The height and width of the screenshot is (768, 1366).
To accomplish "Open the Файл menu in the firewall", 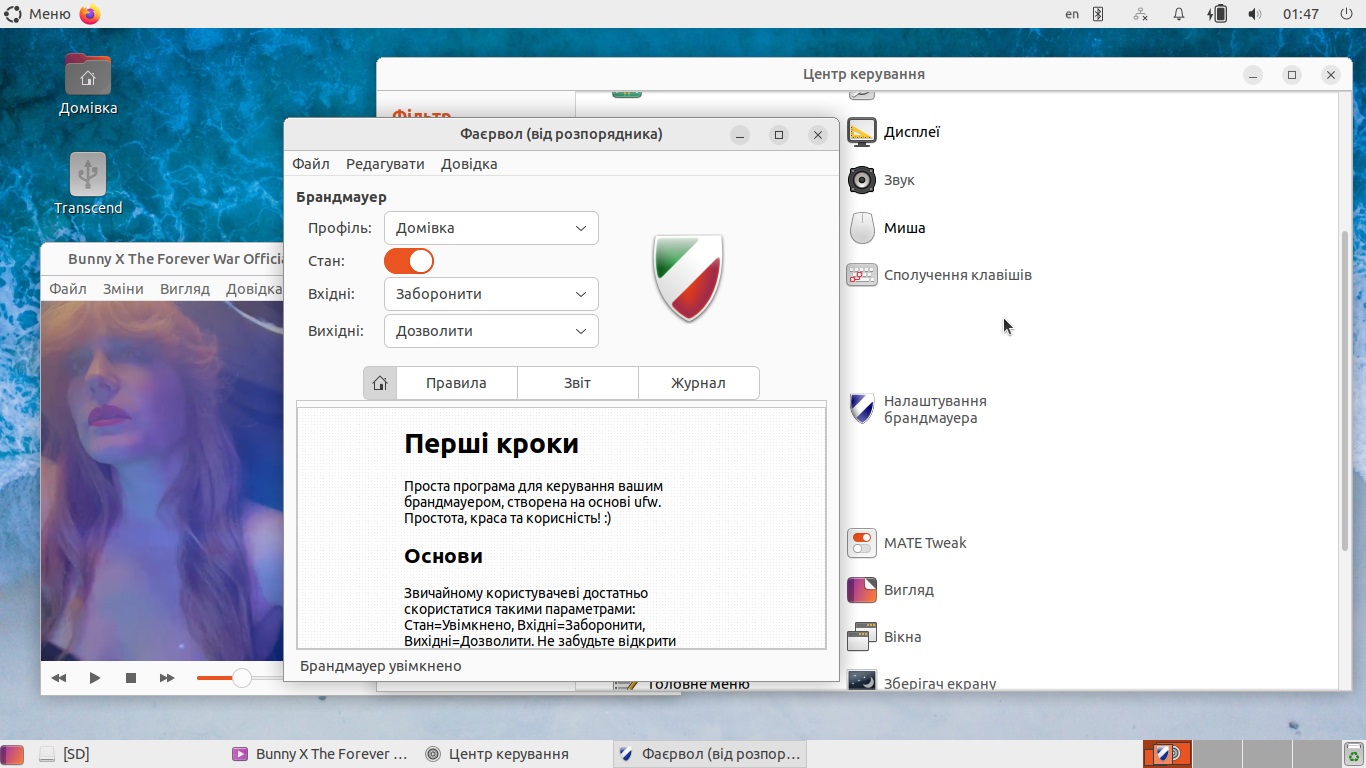I will 311,164.
